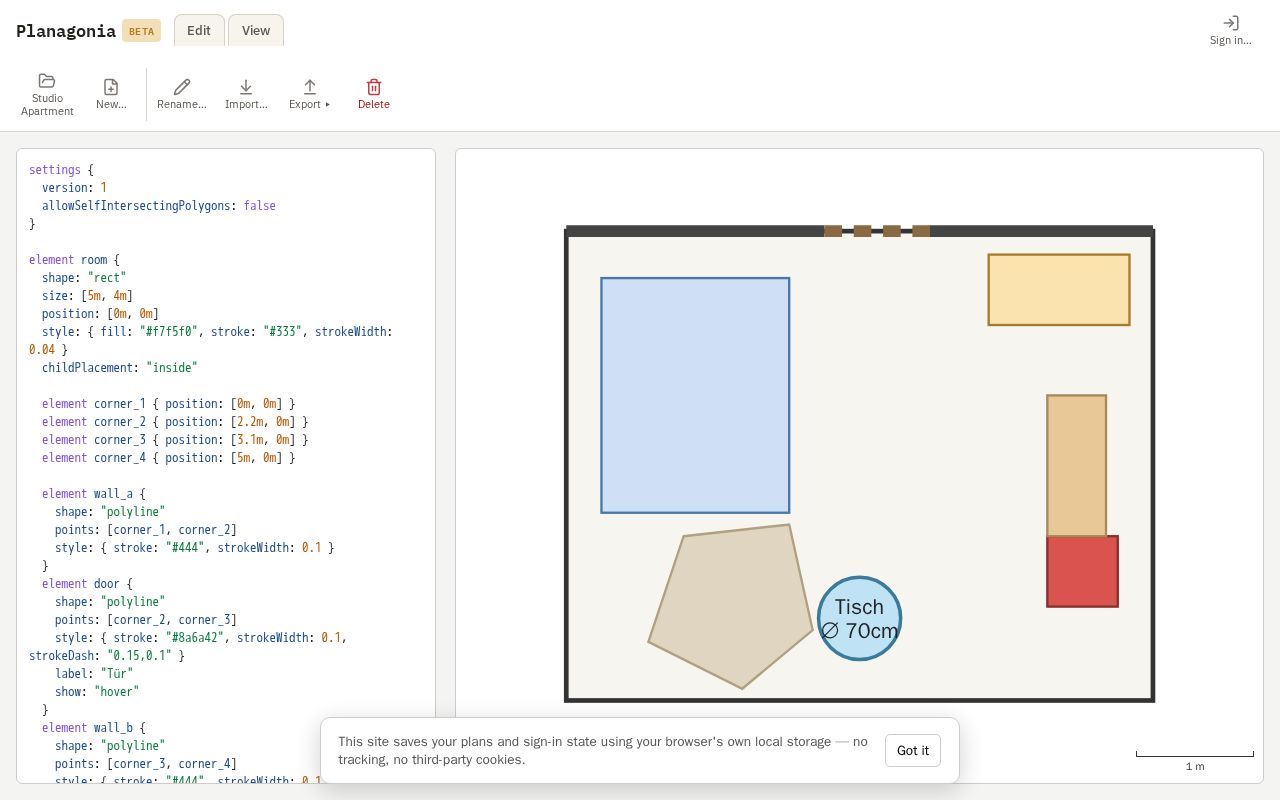The height and width of the screenshot is (800, 1280).
Task: Click 'position: [0m, 0m]' room line
Action: coord(100,314)
